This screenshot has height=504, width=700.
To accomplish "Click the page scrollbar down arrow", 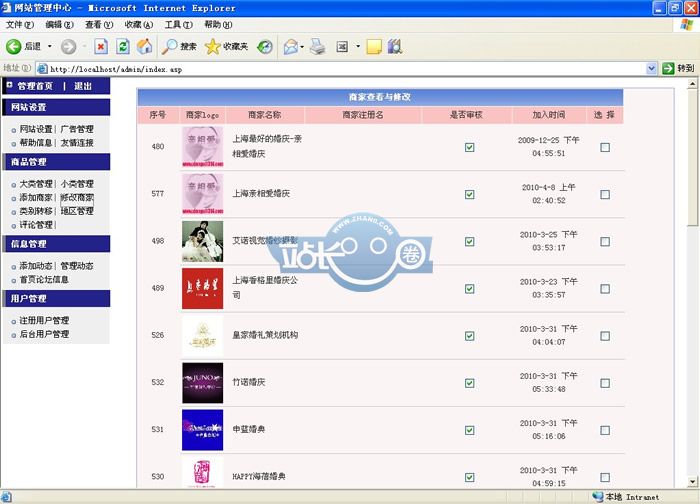I will [x=692, y=482].
